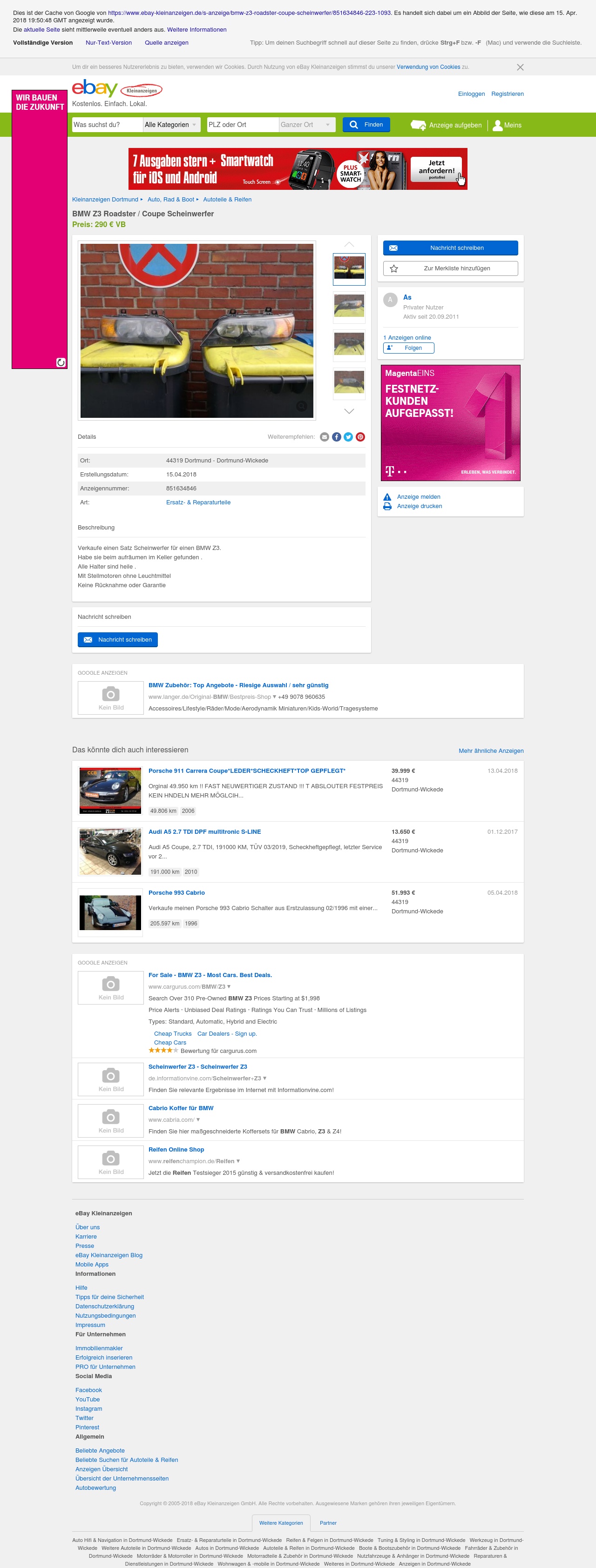
Task: Select the second headlight thumbnail
Action: pyautogui.click(x=349, y=307)
